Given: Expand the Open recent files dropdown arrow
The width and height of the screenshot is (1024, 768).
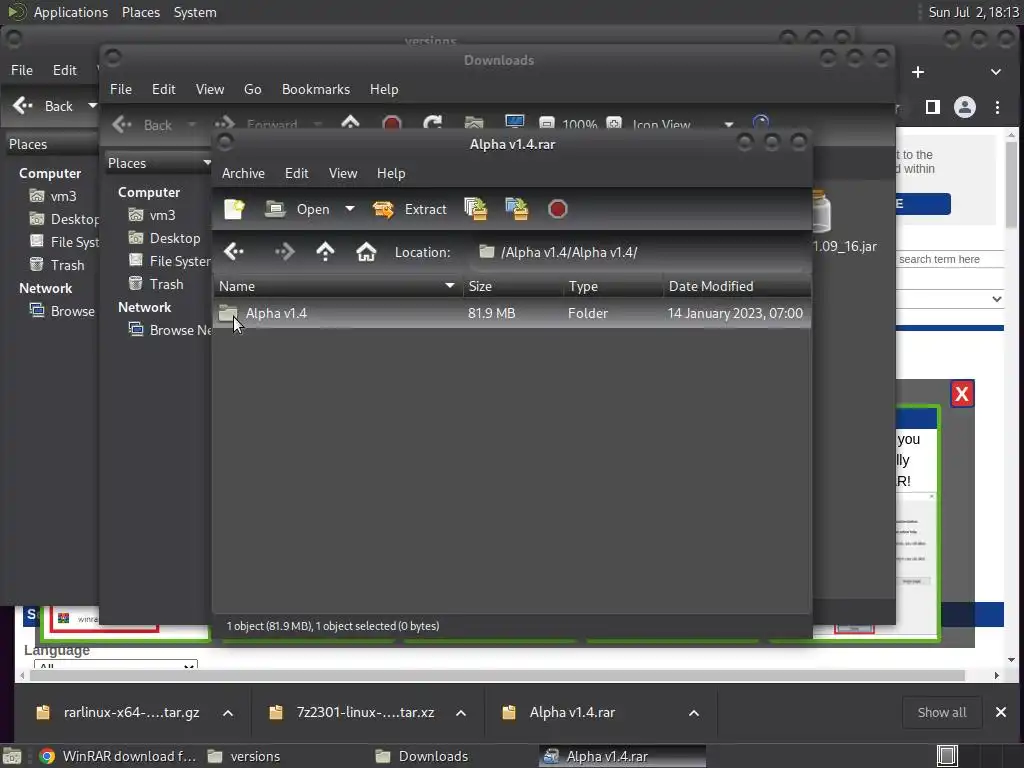Looking at the screenshot, I should tap(350, 209).
